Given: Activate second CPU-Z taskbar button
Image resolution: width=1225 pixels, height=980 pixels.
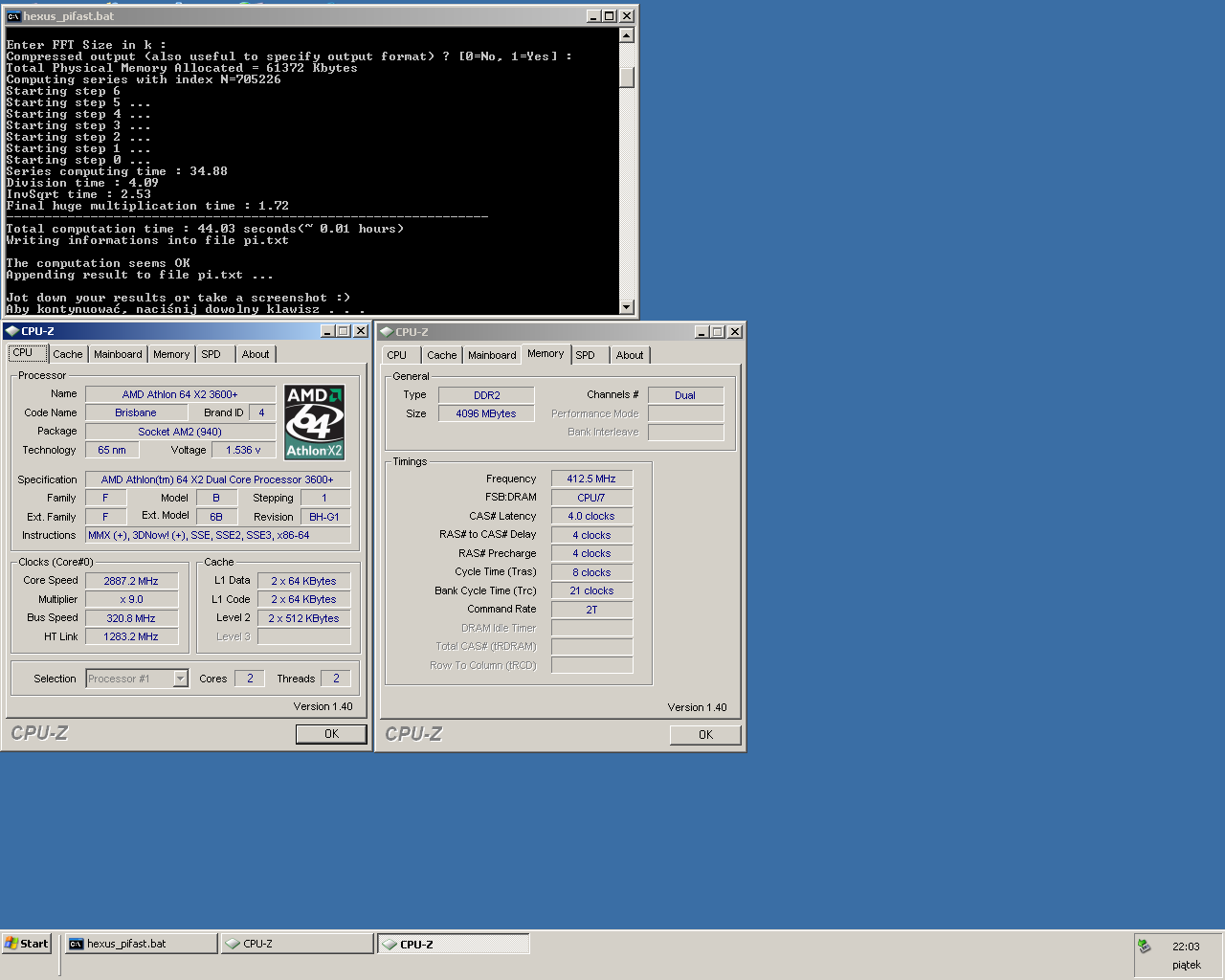Looking at the screenshot, I should 453,944.
